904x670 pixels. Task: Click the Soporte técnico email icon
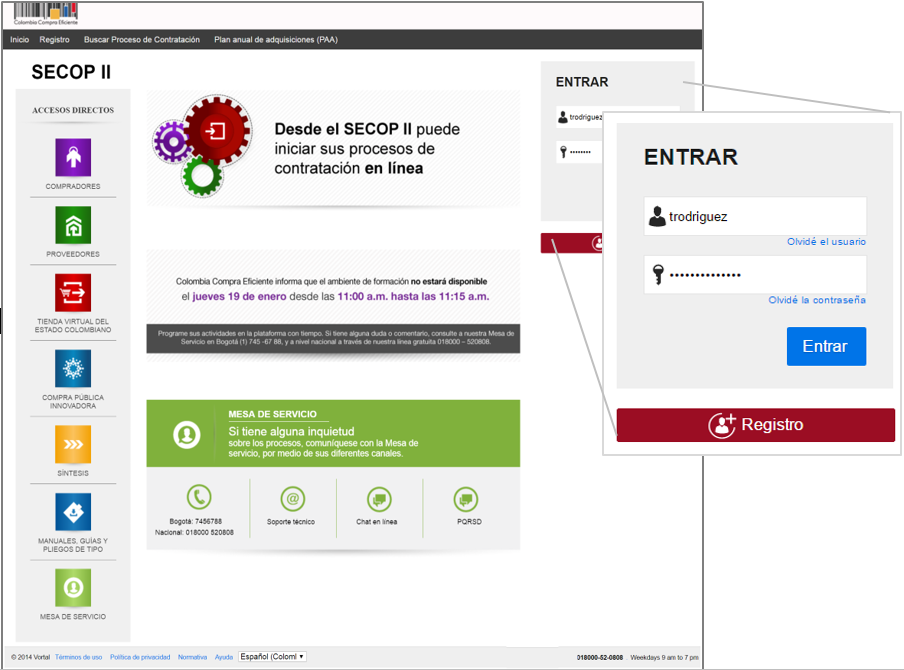coord(293,499)
